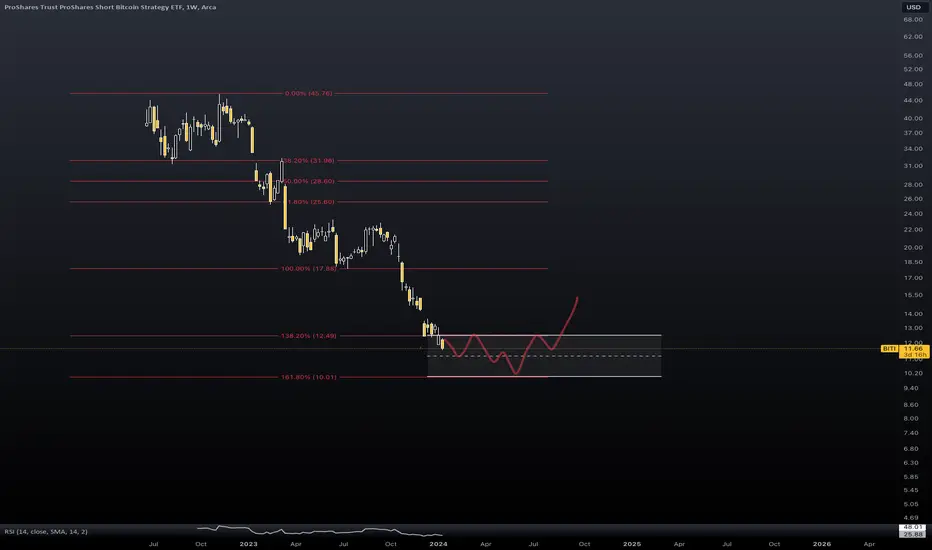932x550 pixels.
Task: Click the 34.00 price axis label
Action: [913, 149]
